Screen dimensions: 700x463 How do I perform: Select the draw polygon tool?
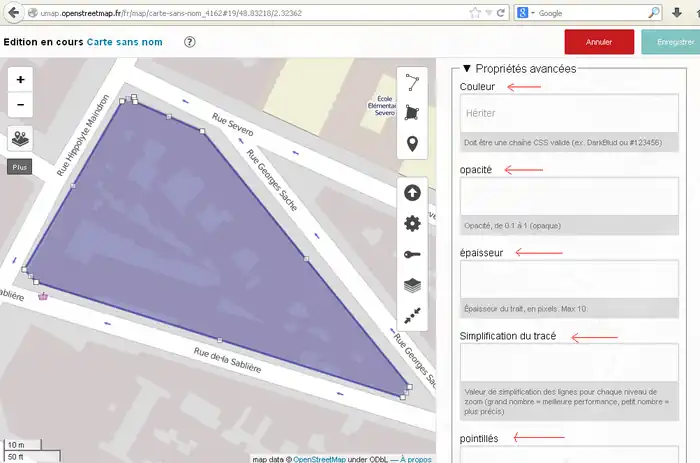click(x=412, y=114)
